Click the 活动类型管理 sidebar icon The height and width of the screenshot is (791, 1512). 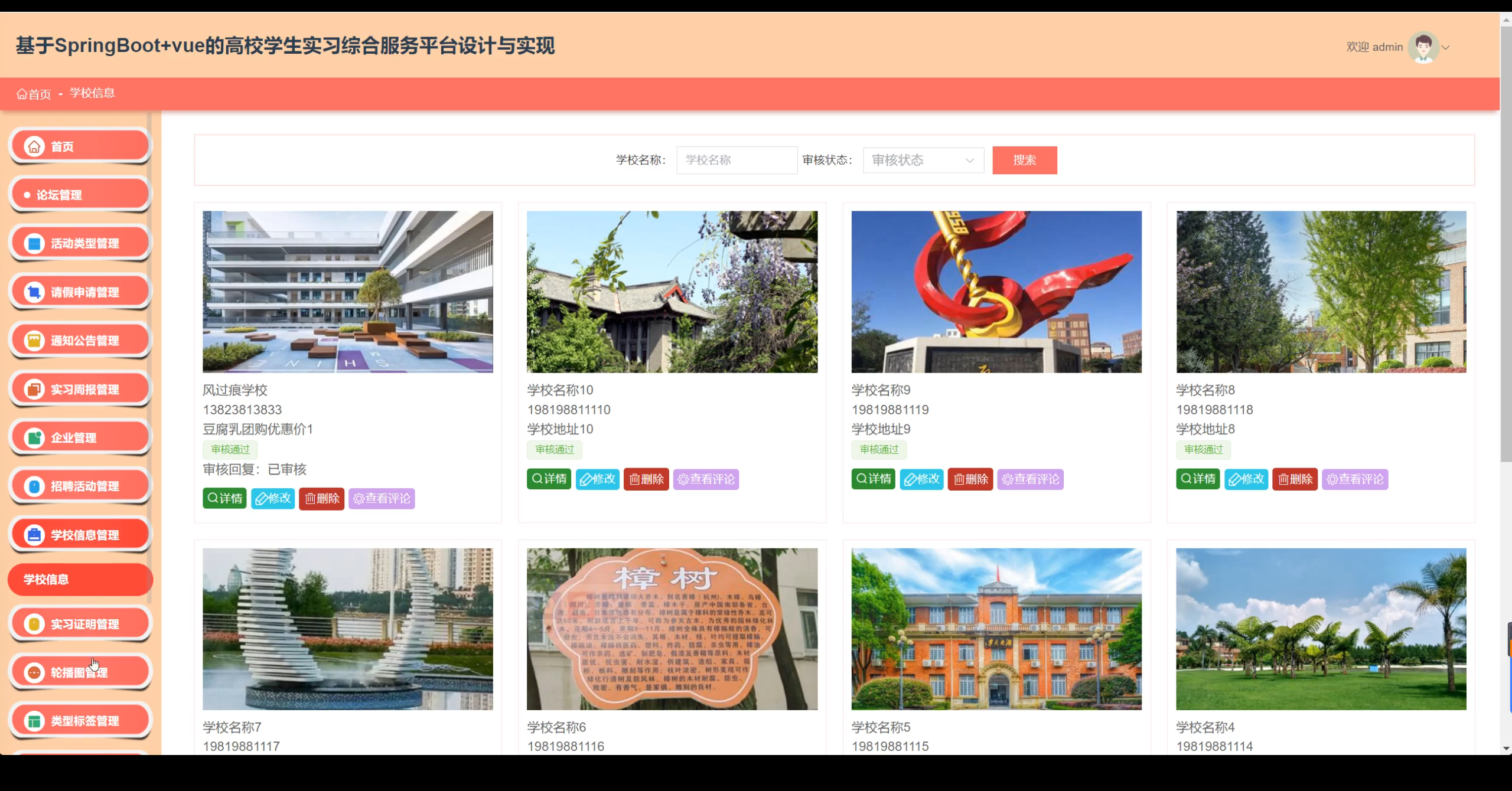click(34, 243)
